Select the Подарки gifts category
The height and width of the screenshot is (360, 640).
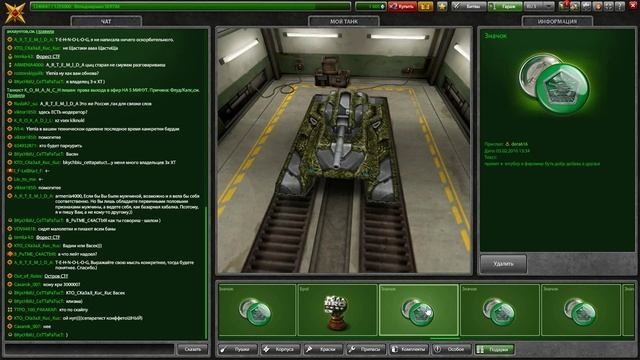click(494, 349)
